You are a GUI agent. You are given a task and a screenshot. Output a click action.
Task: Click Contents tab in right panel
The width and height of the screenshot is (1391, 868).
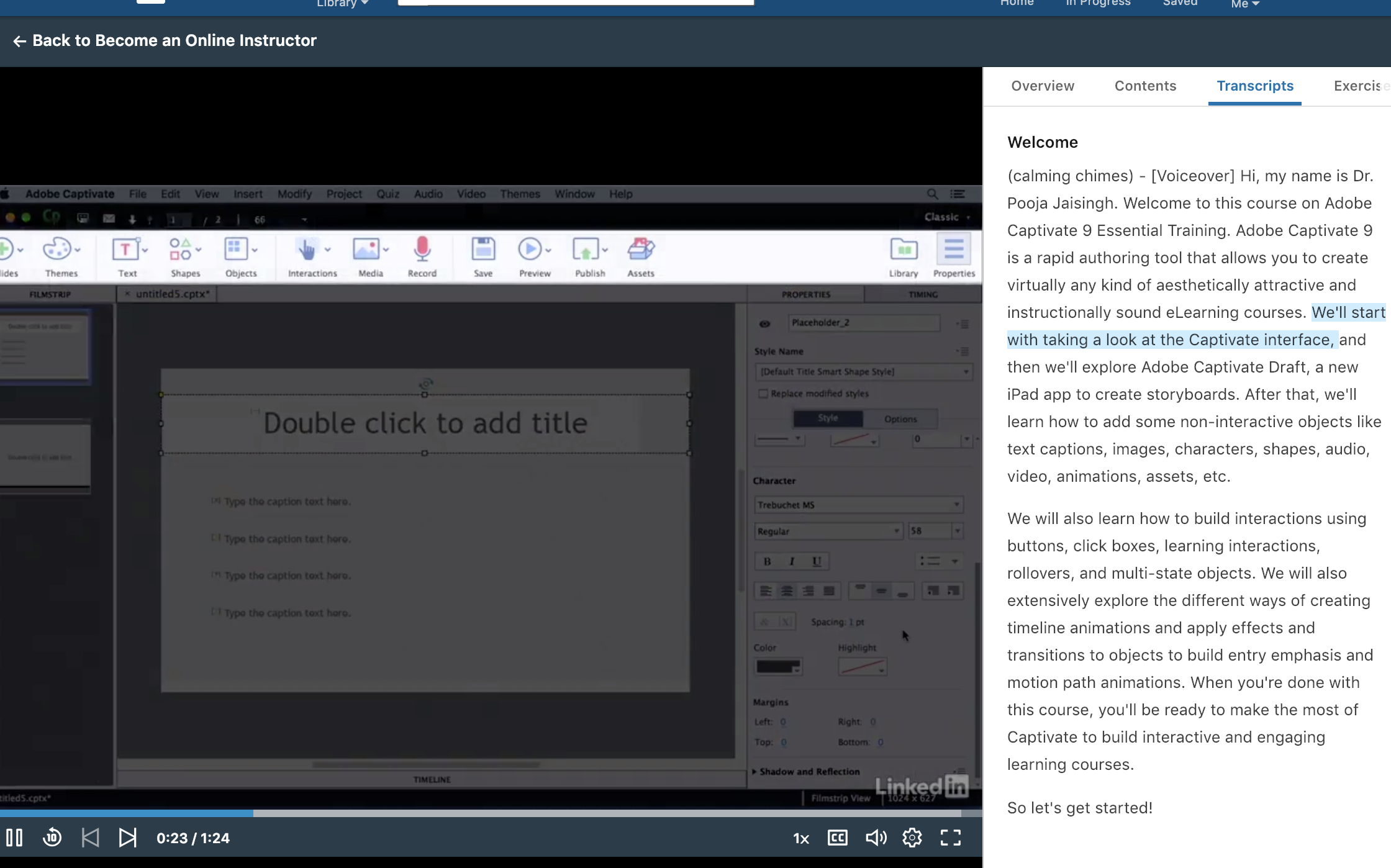(1145, 86)
